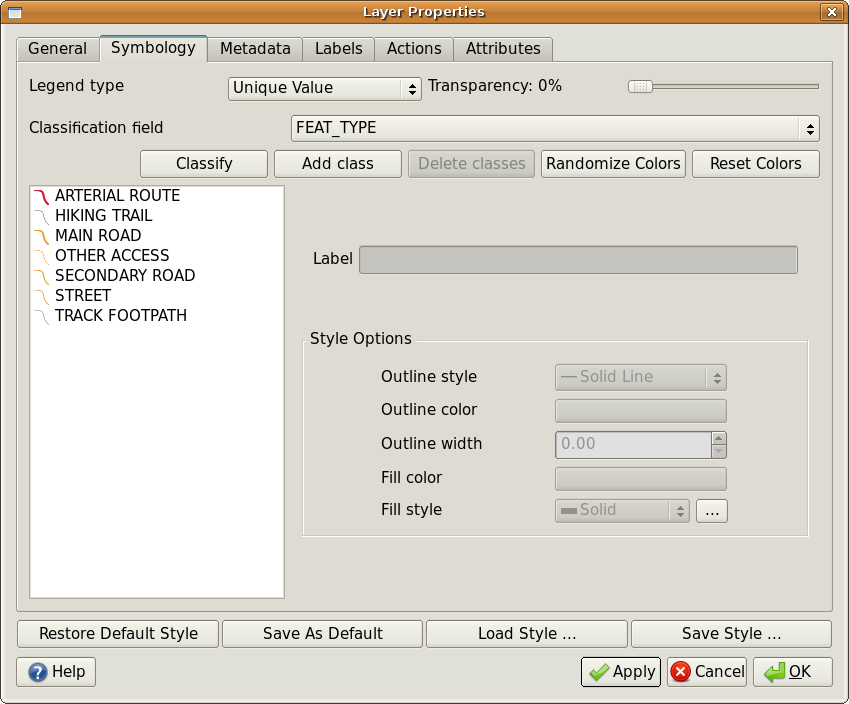
Task: Click the Label text input field
Action: (x=578, y=259)
